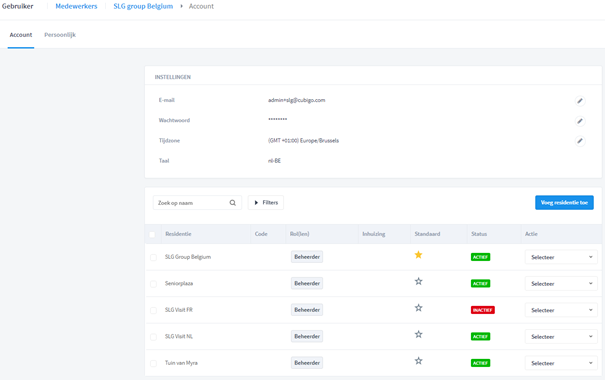
Task: Click the ACTIEF badge of SLG Group Belgium
Action: 480,257
